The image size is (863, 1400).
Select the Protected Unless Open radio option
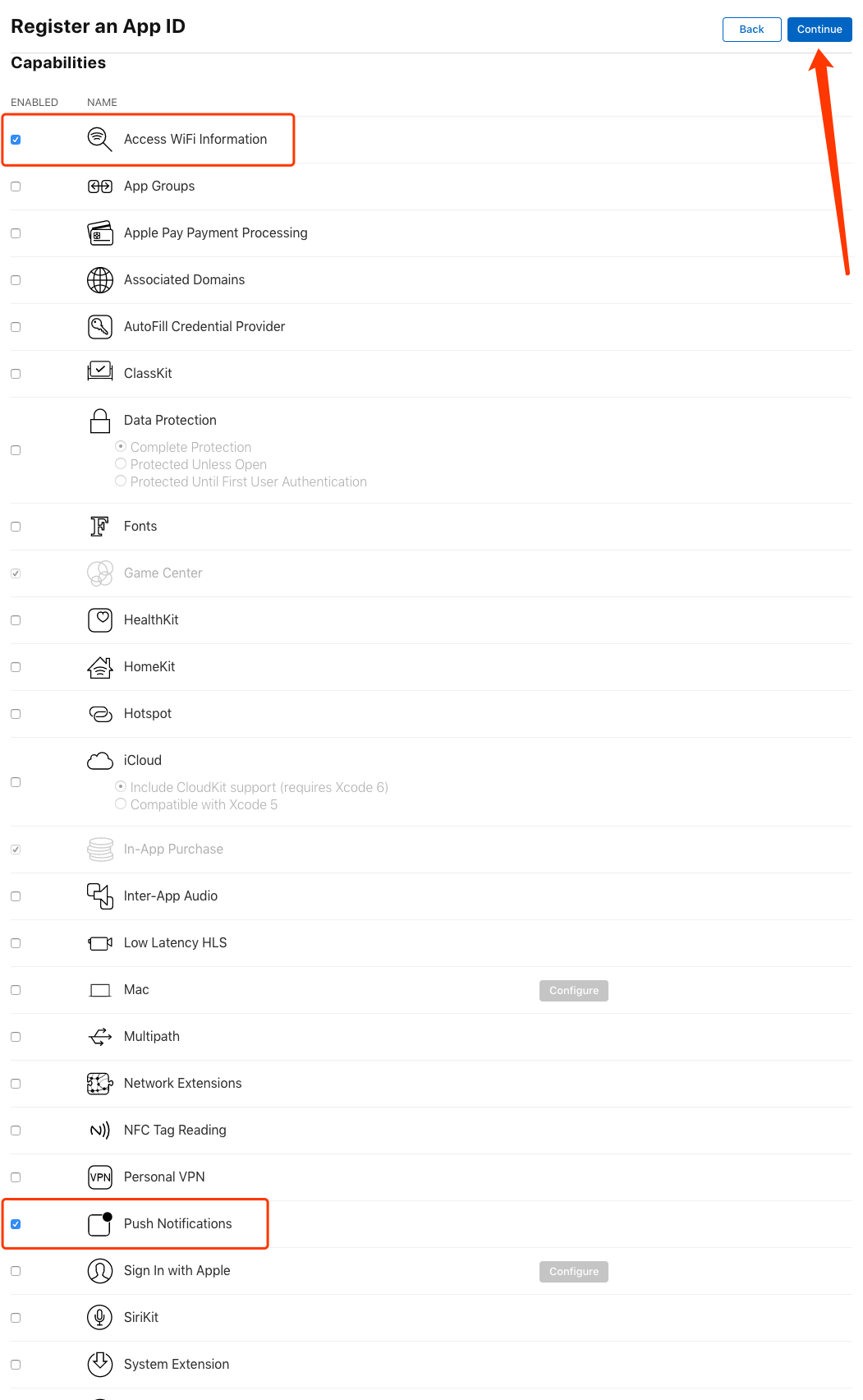point(121,464)
